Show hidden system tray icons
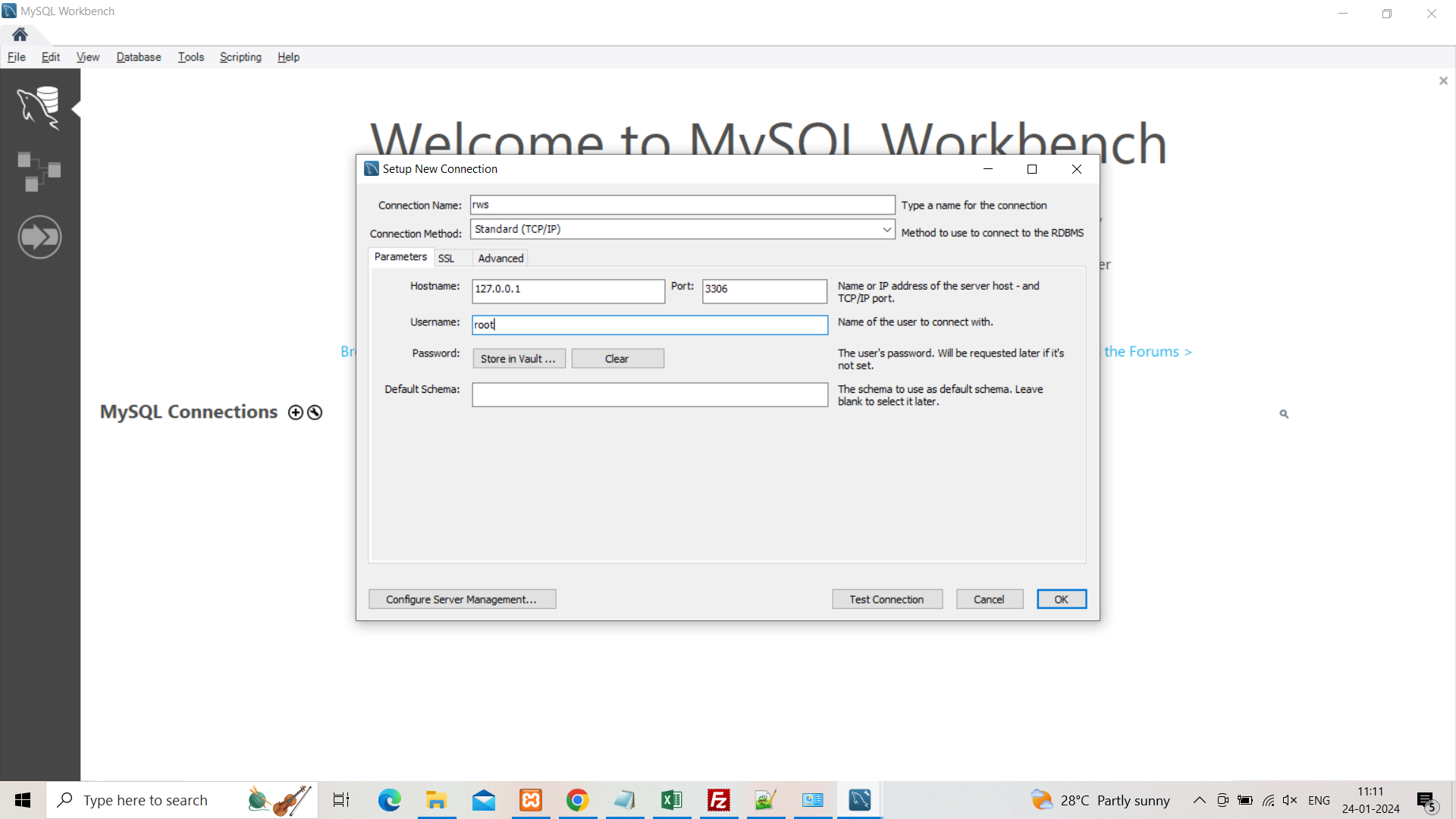The image size is (1456, 819). [1200, 800]
